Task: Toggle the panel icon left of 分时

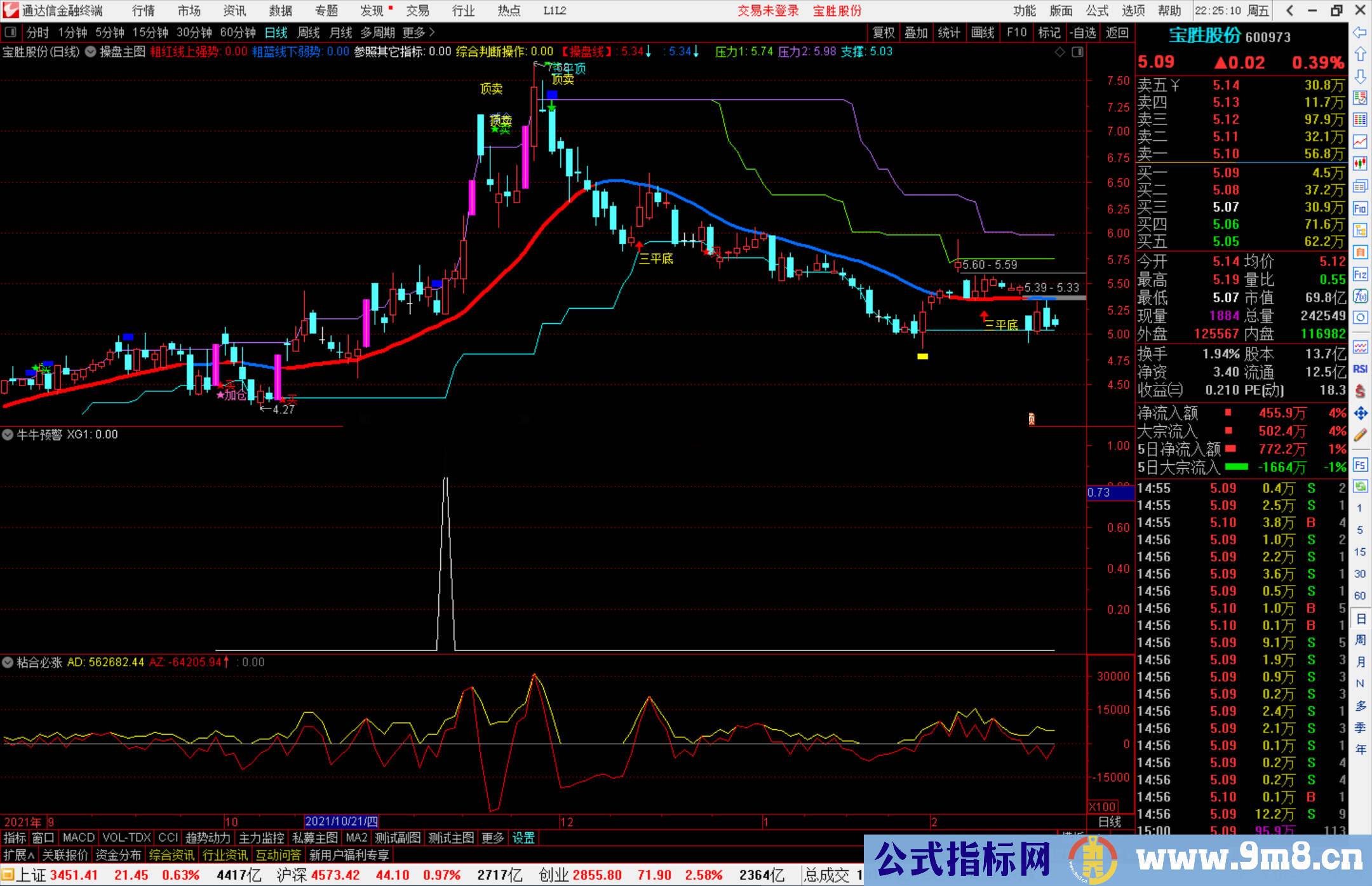Action: tap(10, 32)
